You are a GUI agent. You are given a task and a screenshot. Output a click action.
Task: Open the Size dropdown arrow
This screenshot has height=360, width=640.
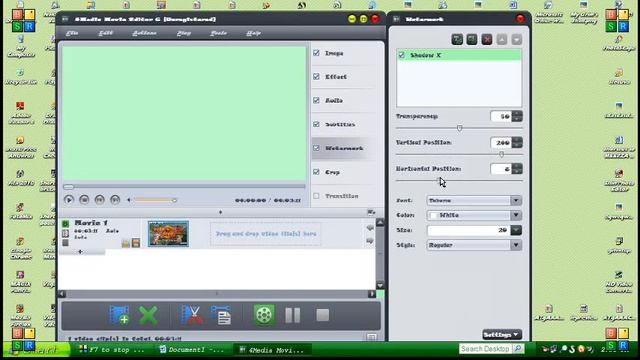[516, 230]
